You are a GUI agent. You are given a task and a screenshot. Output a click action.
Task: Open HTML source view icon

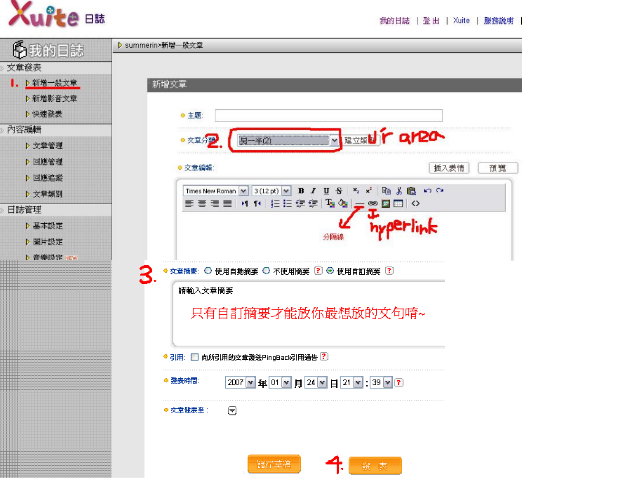point(415,203)
